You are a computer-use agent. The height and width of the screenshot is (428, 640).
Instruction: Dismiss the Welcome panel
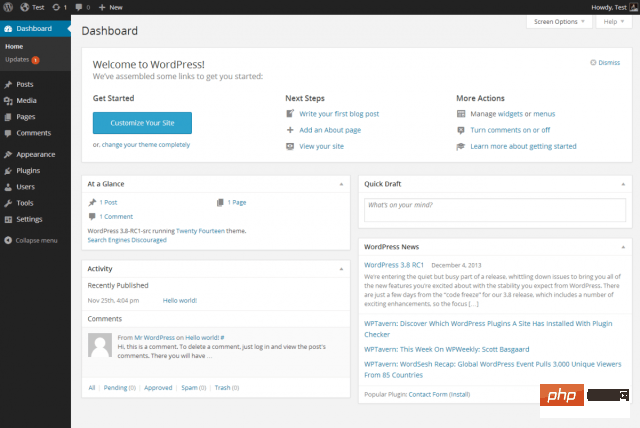(x=605, y=62)
